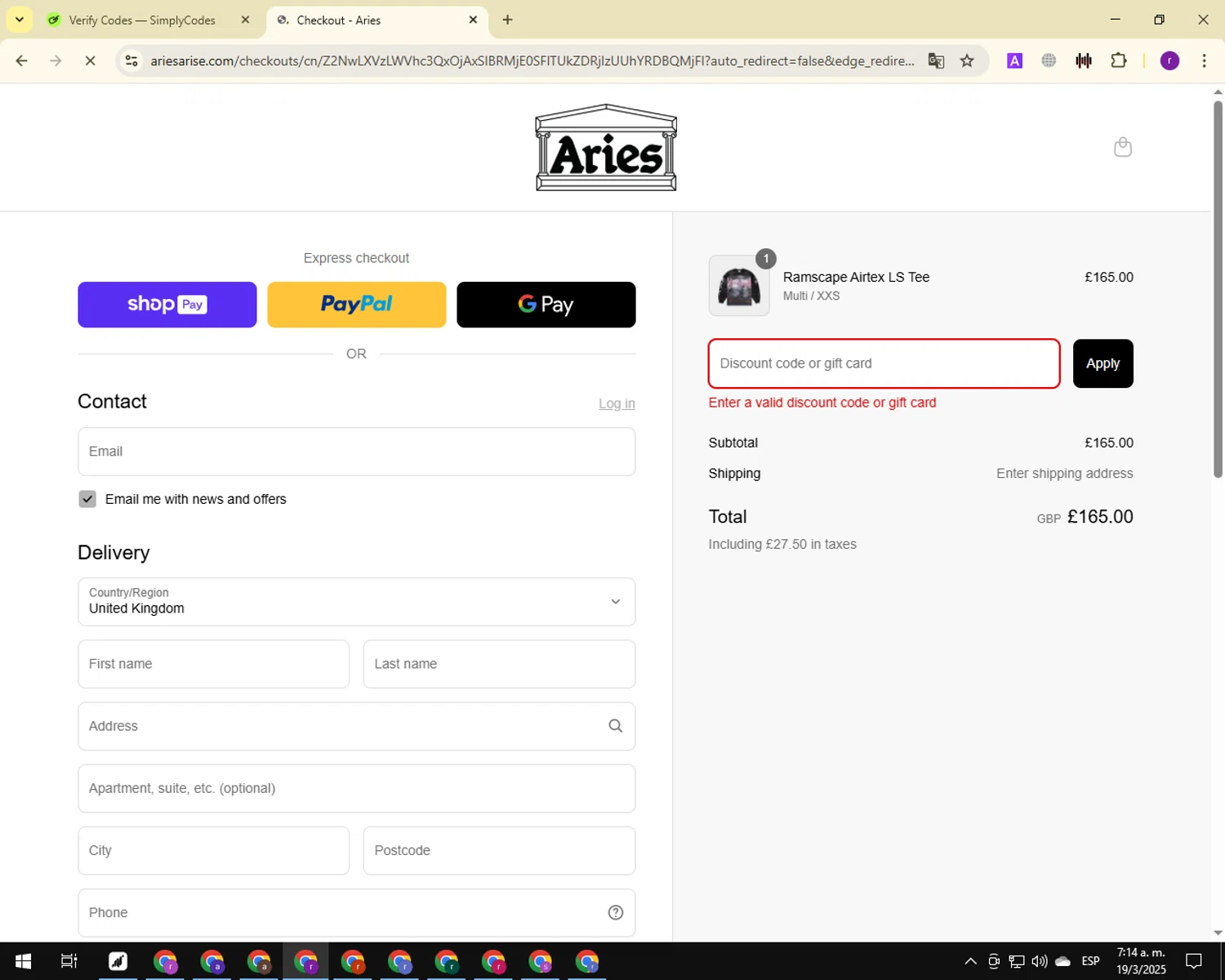Screen dimensions: 1225x980
Task: Focus the Address input field
Action: [357, 726]
